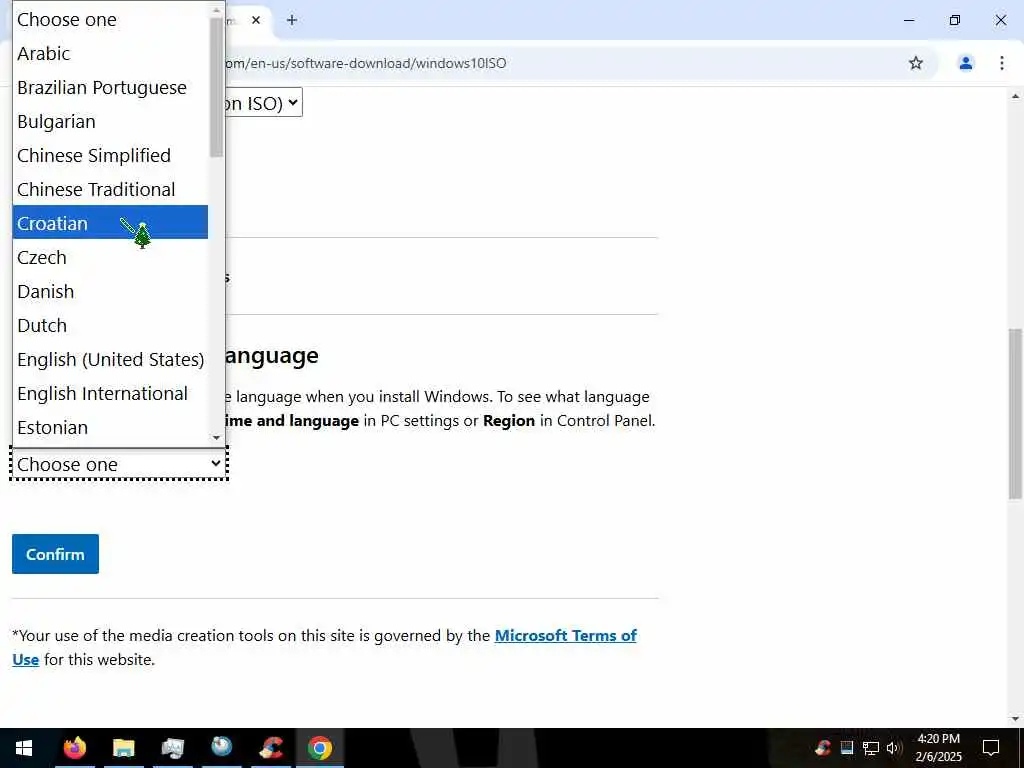Switch to Chrome in the taskbar

click(320, 748)
